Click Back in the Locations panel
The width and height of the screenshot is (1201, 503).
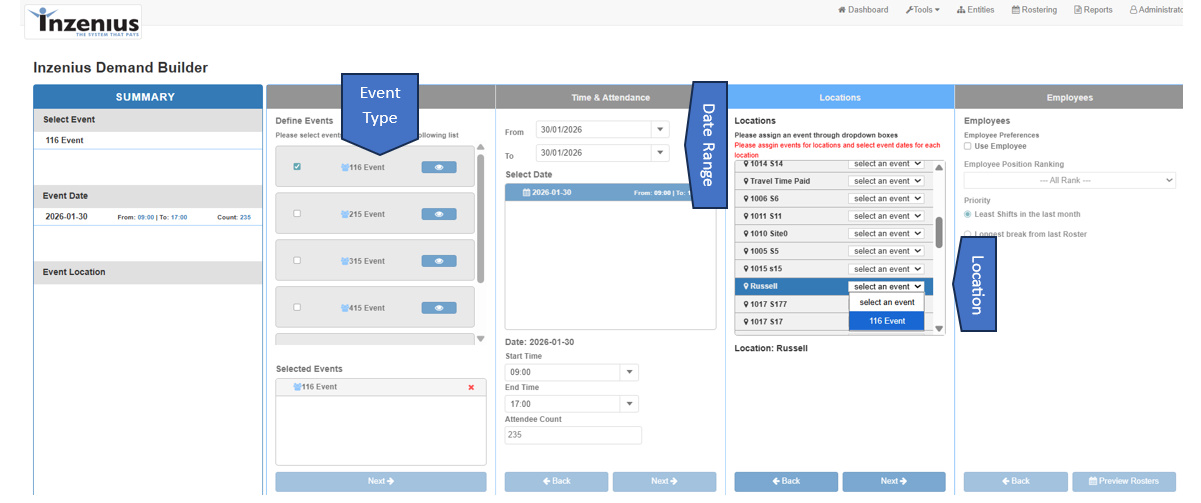click(786, 481)
